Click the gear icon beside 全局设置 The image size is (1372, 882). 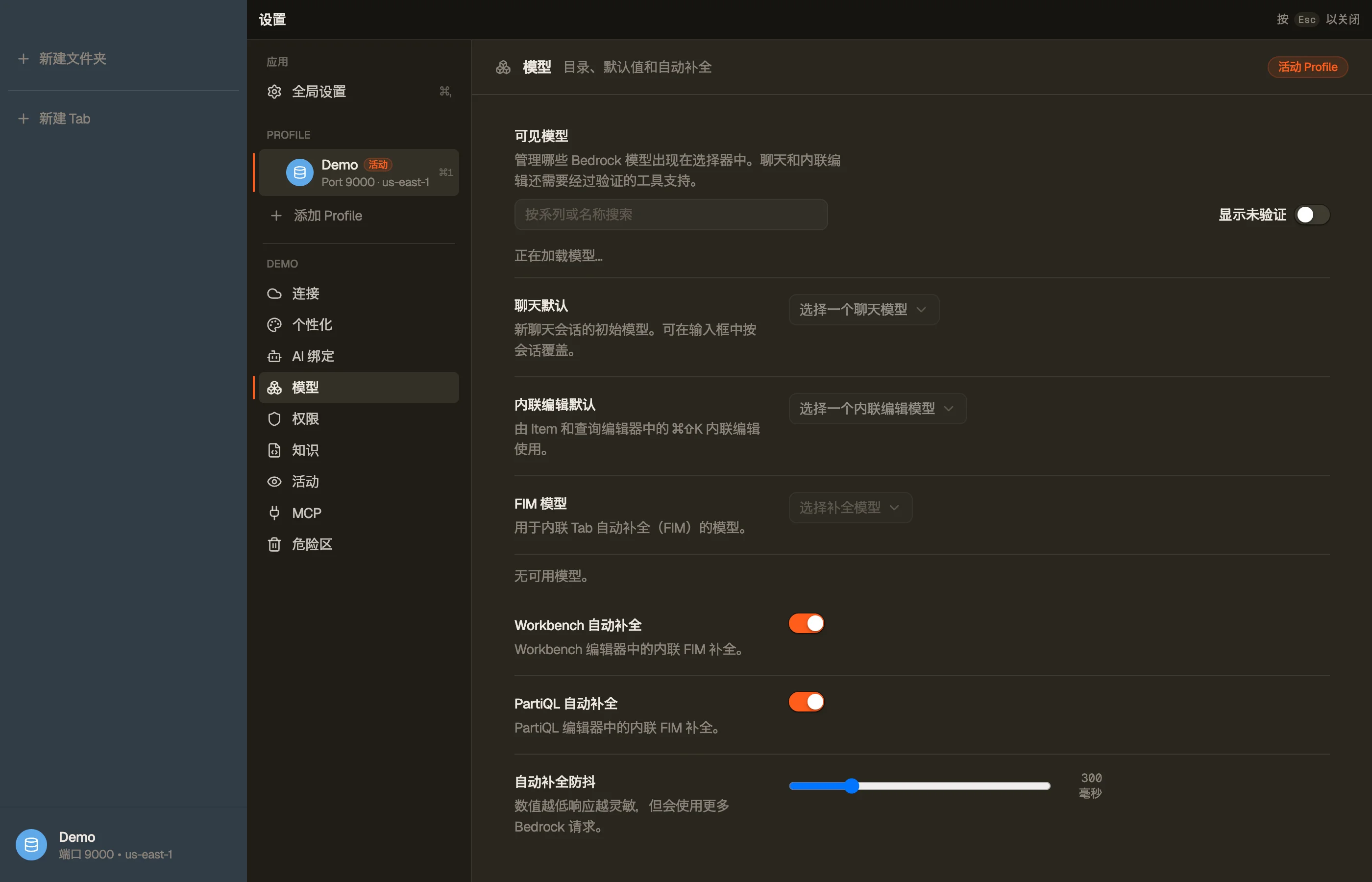(x=274, y=92)
